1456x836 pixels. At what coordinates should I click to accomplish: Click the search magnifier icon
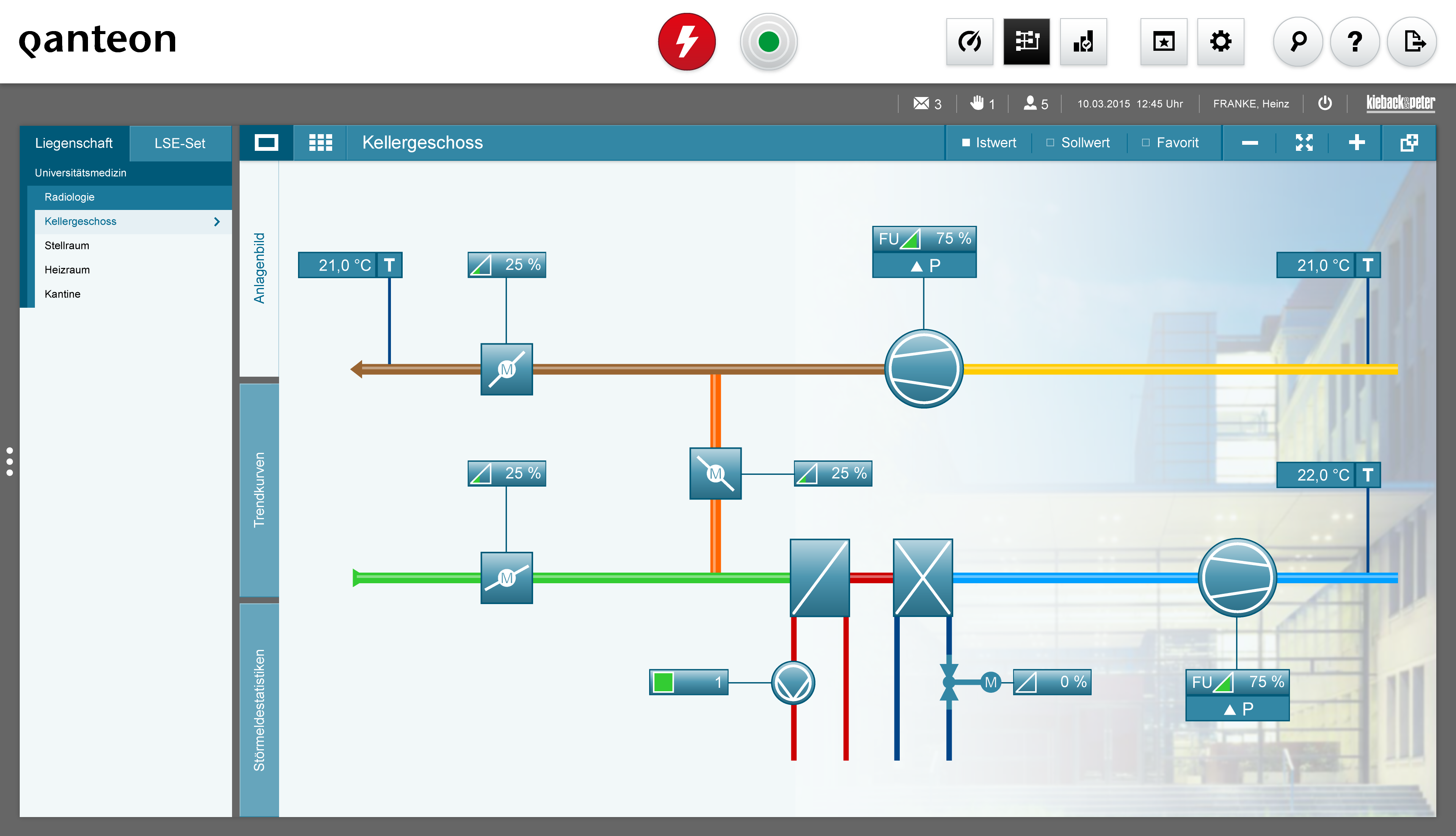click(1298, 42)
